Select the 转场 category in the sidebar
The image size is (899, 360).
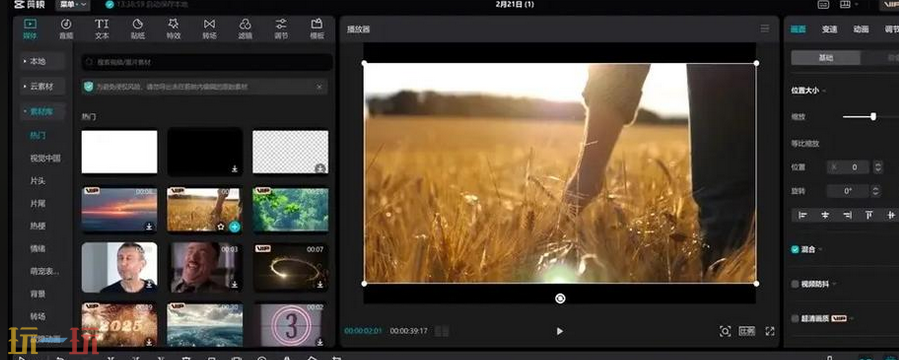38,316
